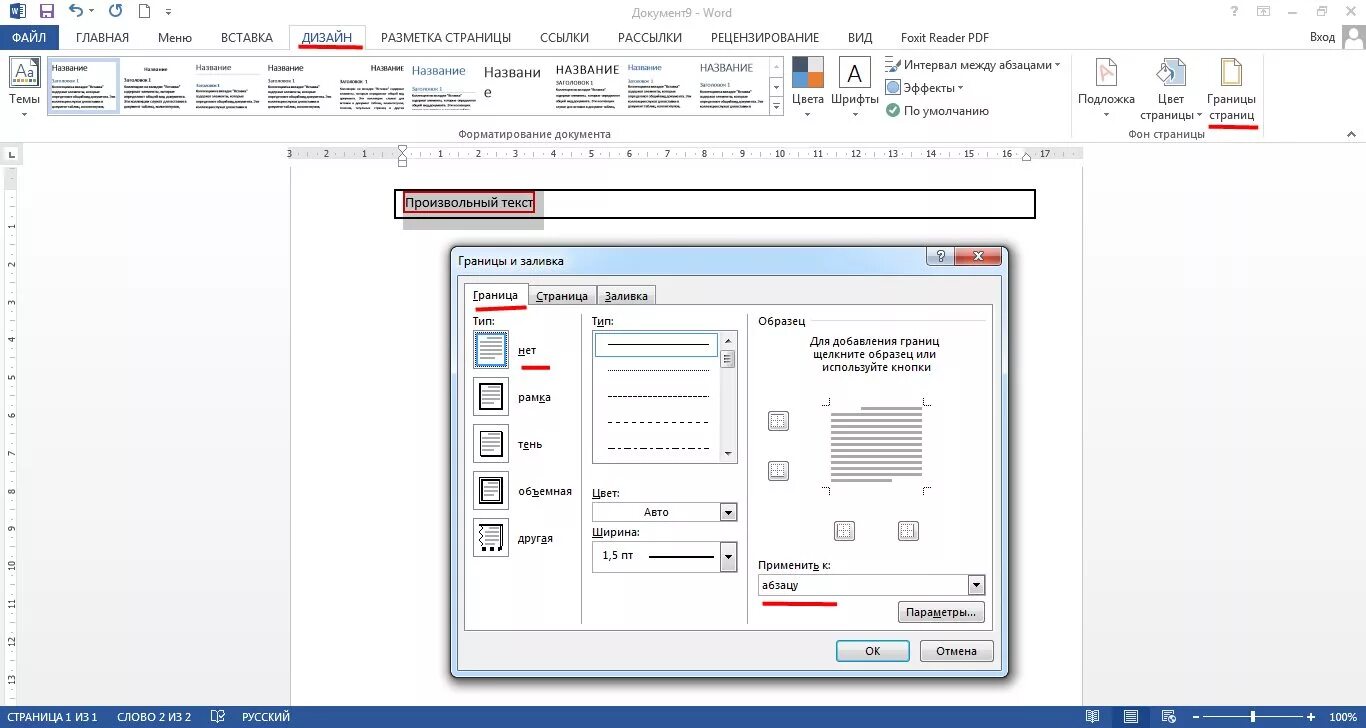Click РУССКИЙ language indicator
The height and width of the screenshot is (728, 1366).
pos(265,717)
